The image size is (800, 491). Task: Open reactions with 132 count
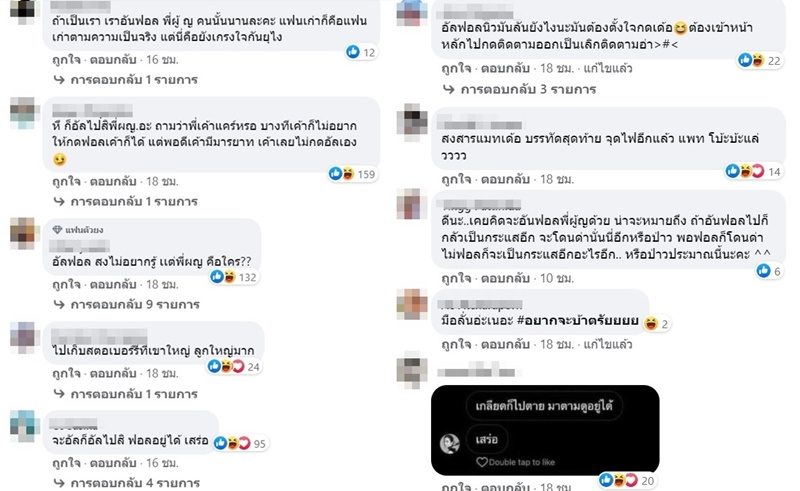(234, 277)
